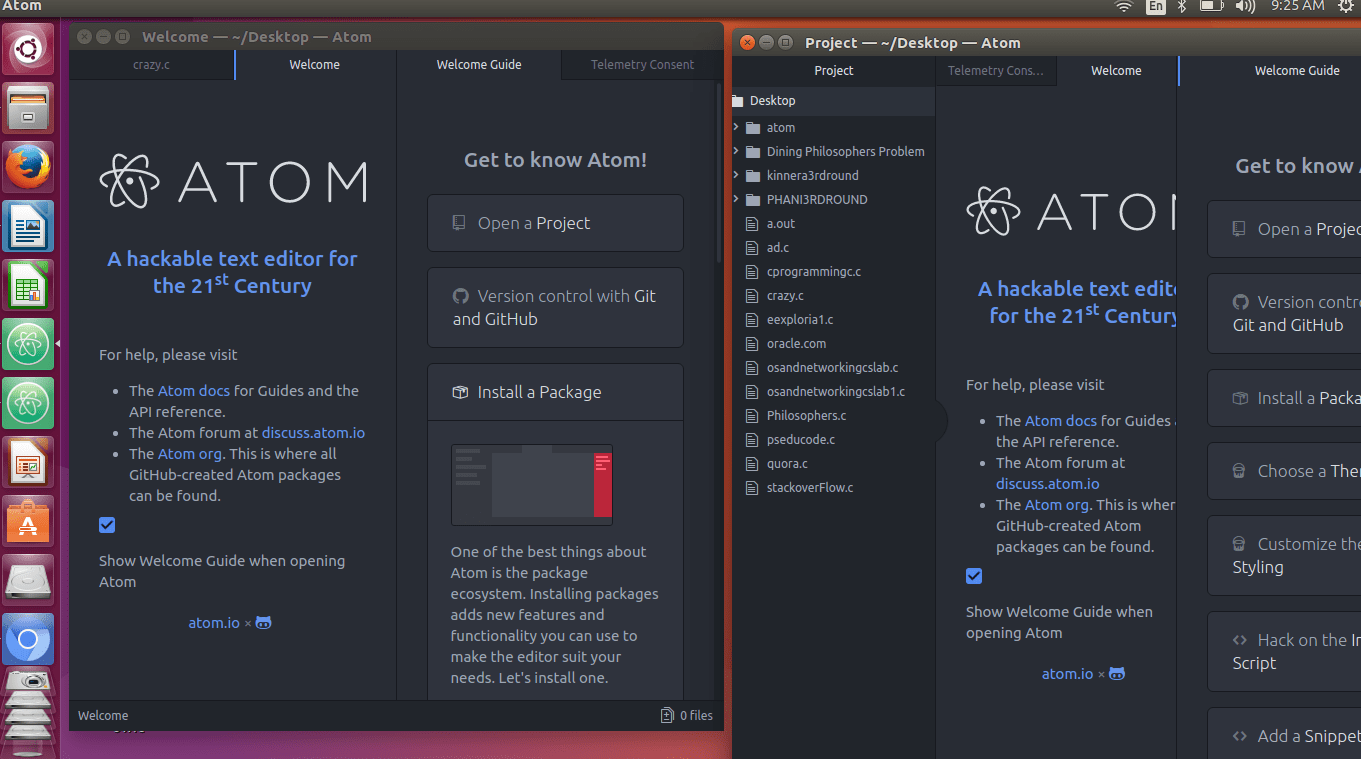
Task: Uncheck Show Welcome Guide in left window
Action: click(x=107, y=525)
